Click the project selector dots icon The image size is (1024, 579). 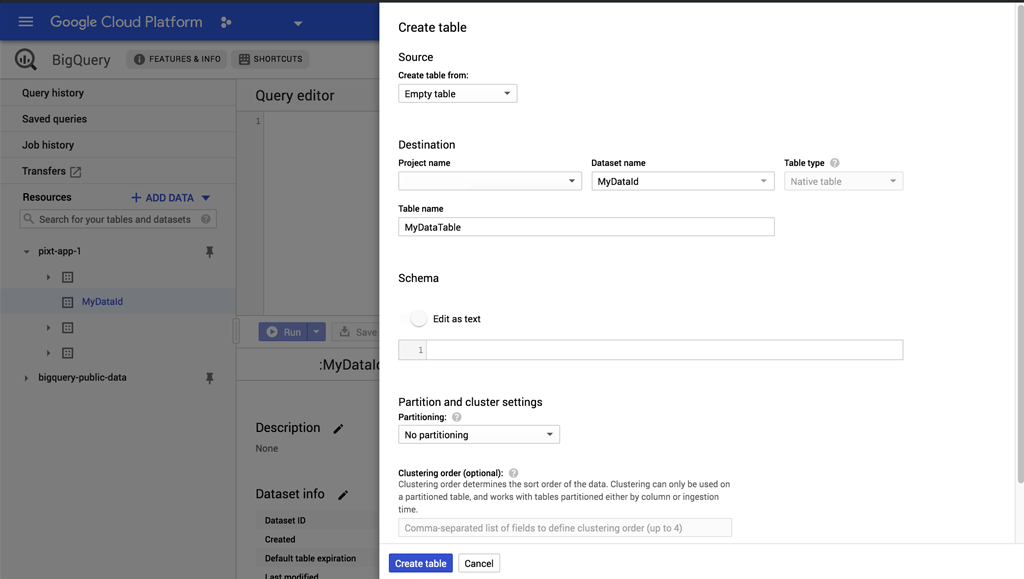(x=226, y=22)
